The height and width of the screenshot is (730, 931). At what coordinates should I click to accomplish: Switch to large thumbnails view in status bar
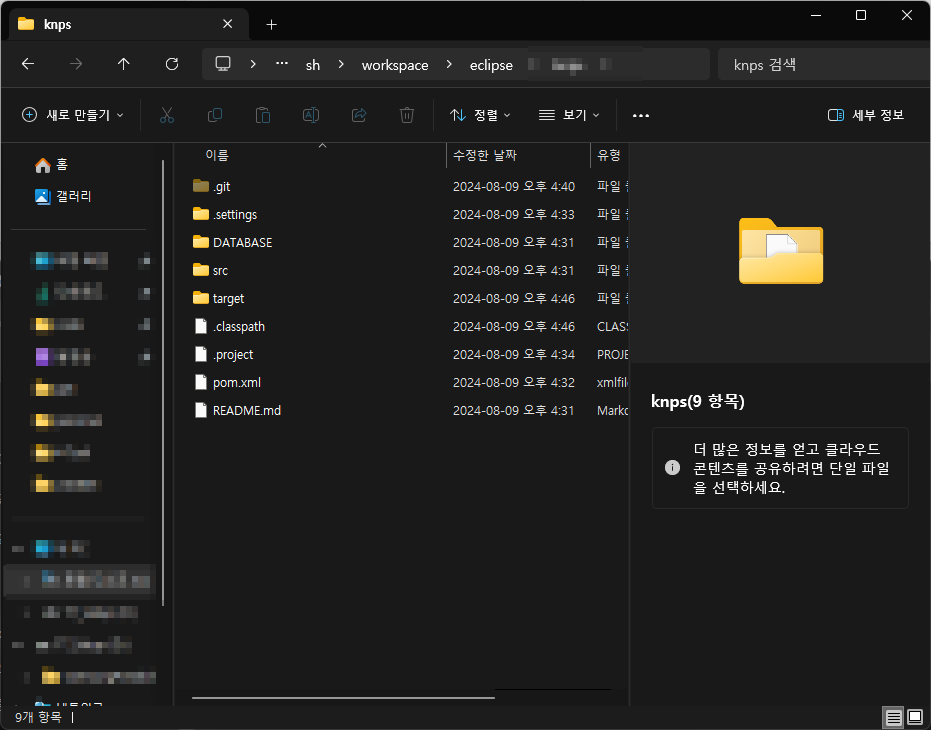click(x=916, y=718)
